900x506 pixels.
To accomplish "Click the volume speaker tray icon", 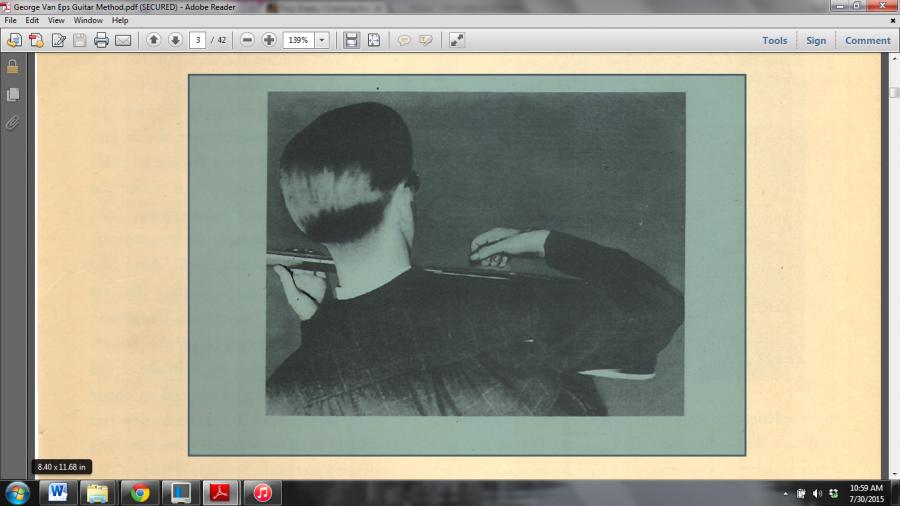I will (x=818, y=493).
